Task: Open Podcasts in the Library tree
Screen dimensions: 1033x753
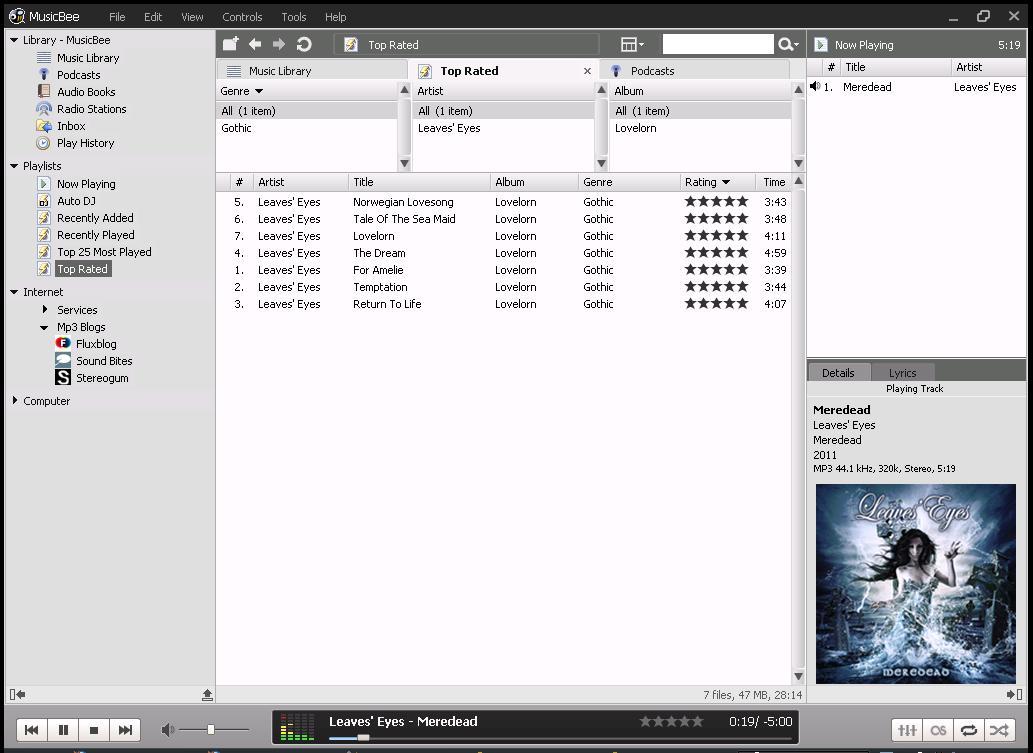Action: [x=78, y=75]
